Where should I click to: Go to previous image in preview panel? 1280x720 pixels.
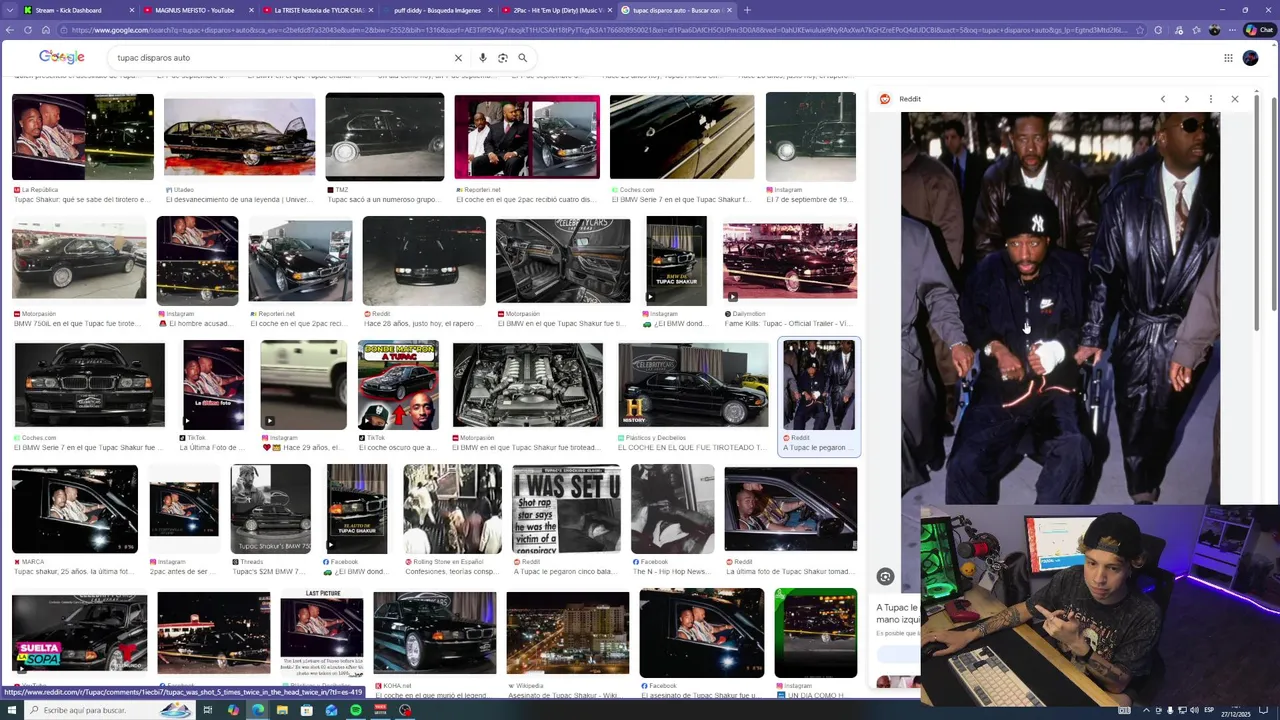(x=1163, y=99)
